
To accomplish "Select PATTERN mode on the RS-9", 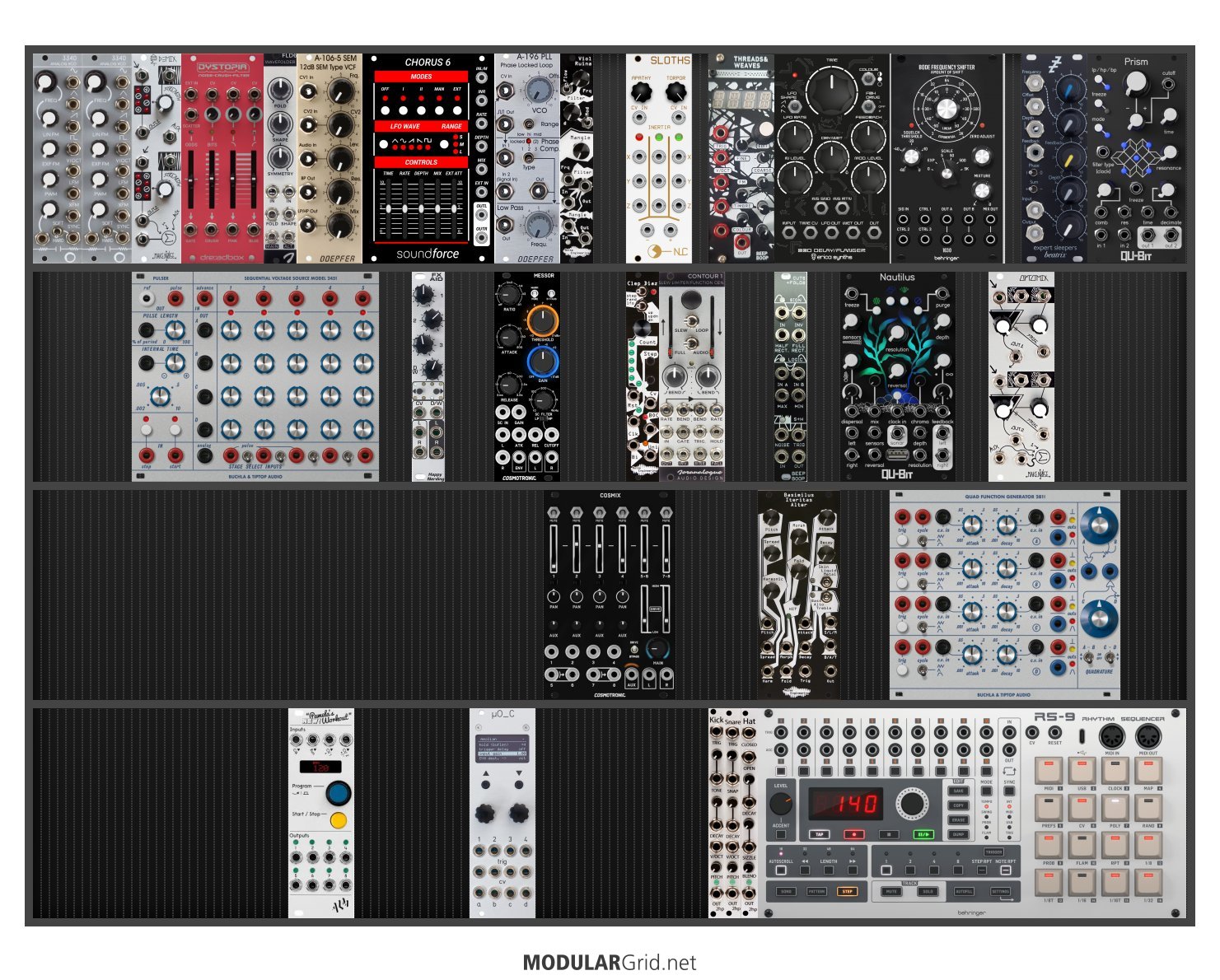I will (816, 891).
